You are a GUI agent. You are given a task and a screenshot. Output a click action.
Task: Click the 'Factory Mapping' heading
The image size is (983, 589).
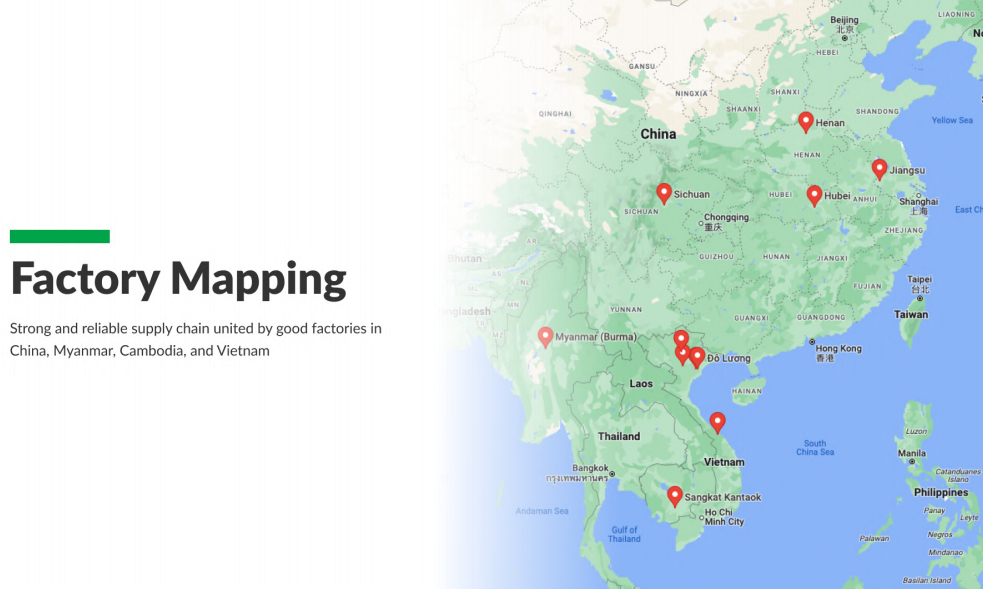(179, 279)
